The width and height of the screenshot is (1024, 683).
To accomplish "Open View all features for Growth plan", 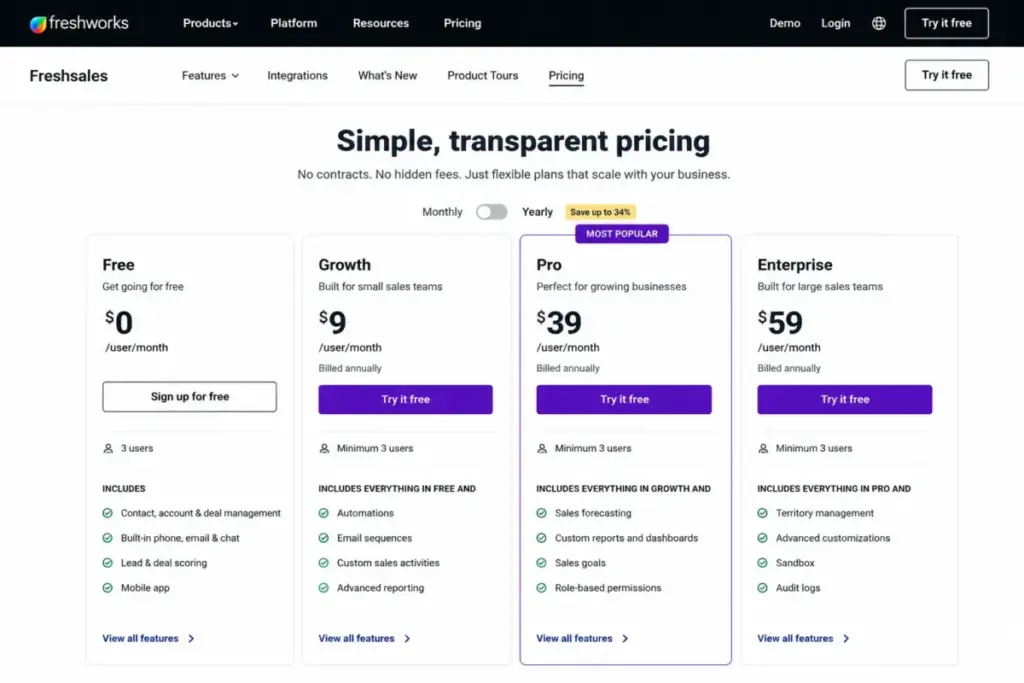I will (357, 639).
